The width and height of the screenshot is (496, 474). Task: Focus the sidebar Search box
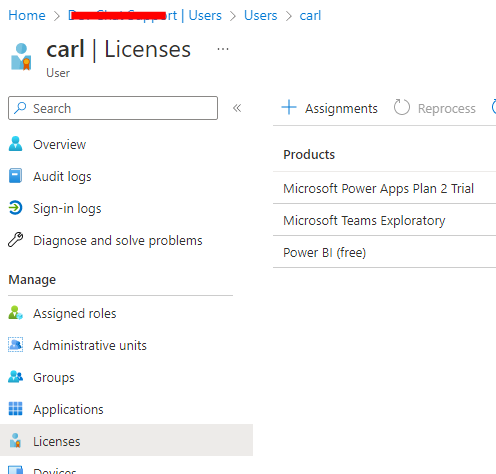click(x=113, y=108)
